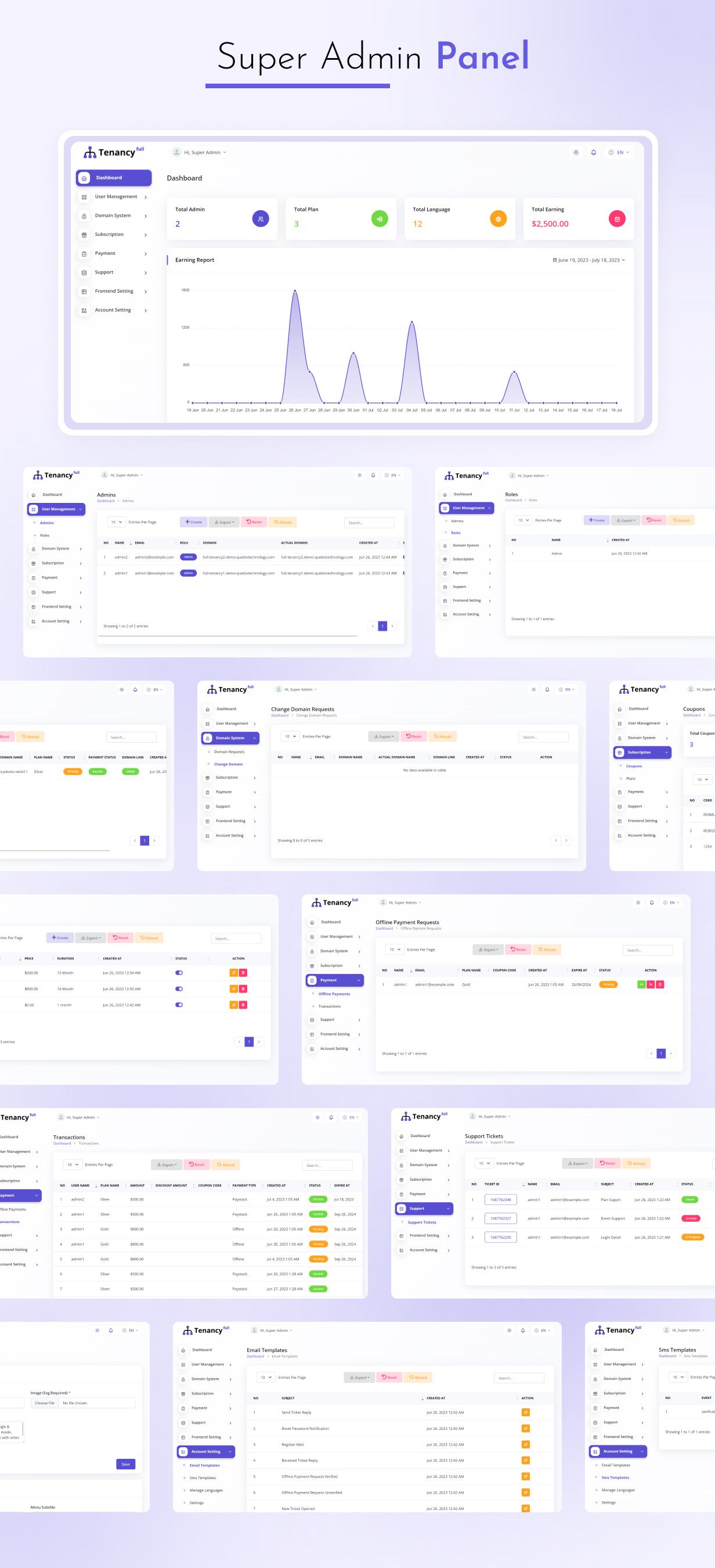Screen dimensions: 715x1568
Task: Click Create button on the Admins page
Action: (x=193, y=522)
